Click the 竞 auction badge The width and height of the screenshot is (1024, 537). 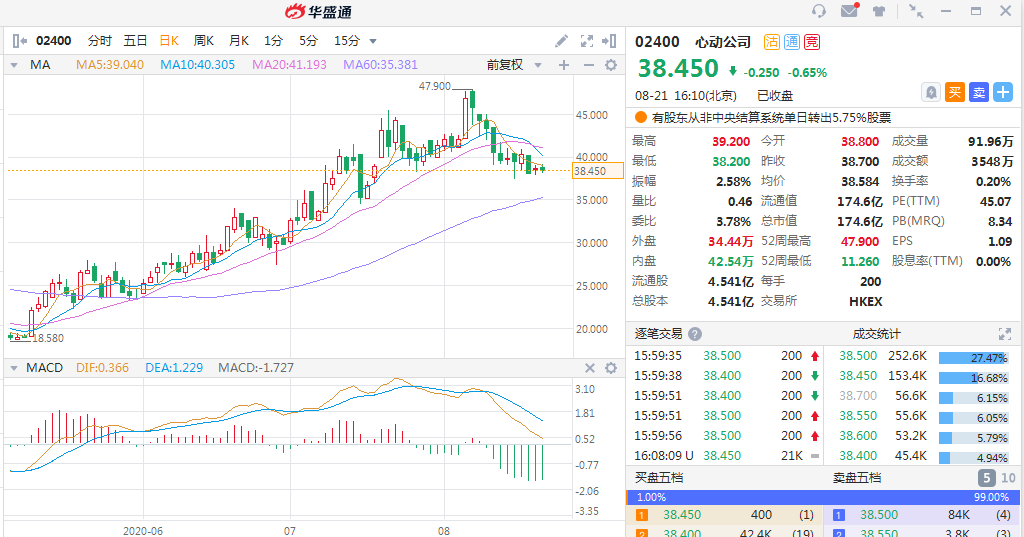pos(812,42)
